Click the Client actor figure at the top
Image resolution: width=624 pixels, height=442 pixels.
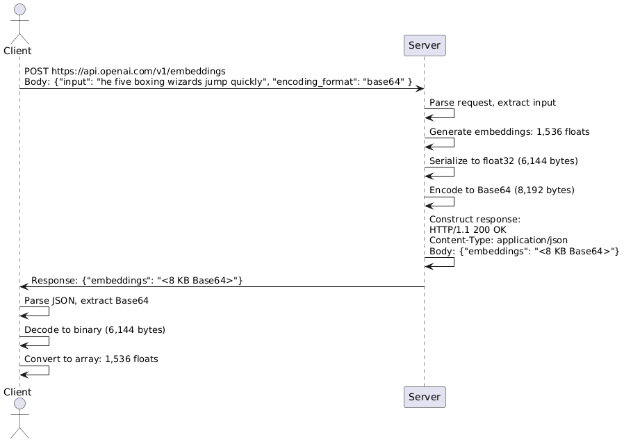coord(20,24)
